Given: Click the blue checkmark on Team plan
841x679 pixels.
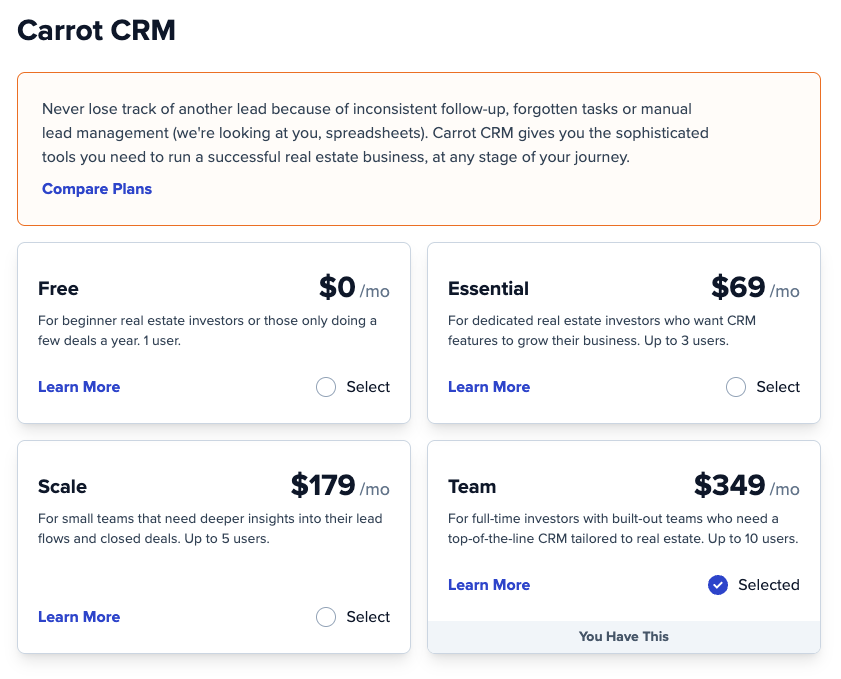Looking at the screenshot, I should [x=718, y=585].
